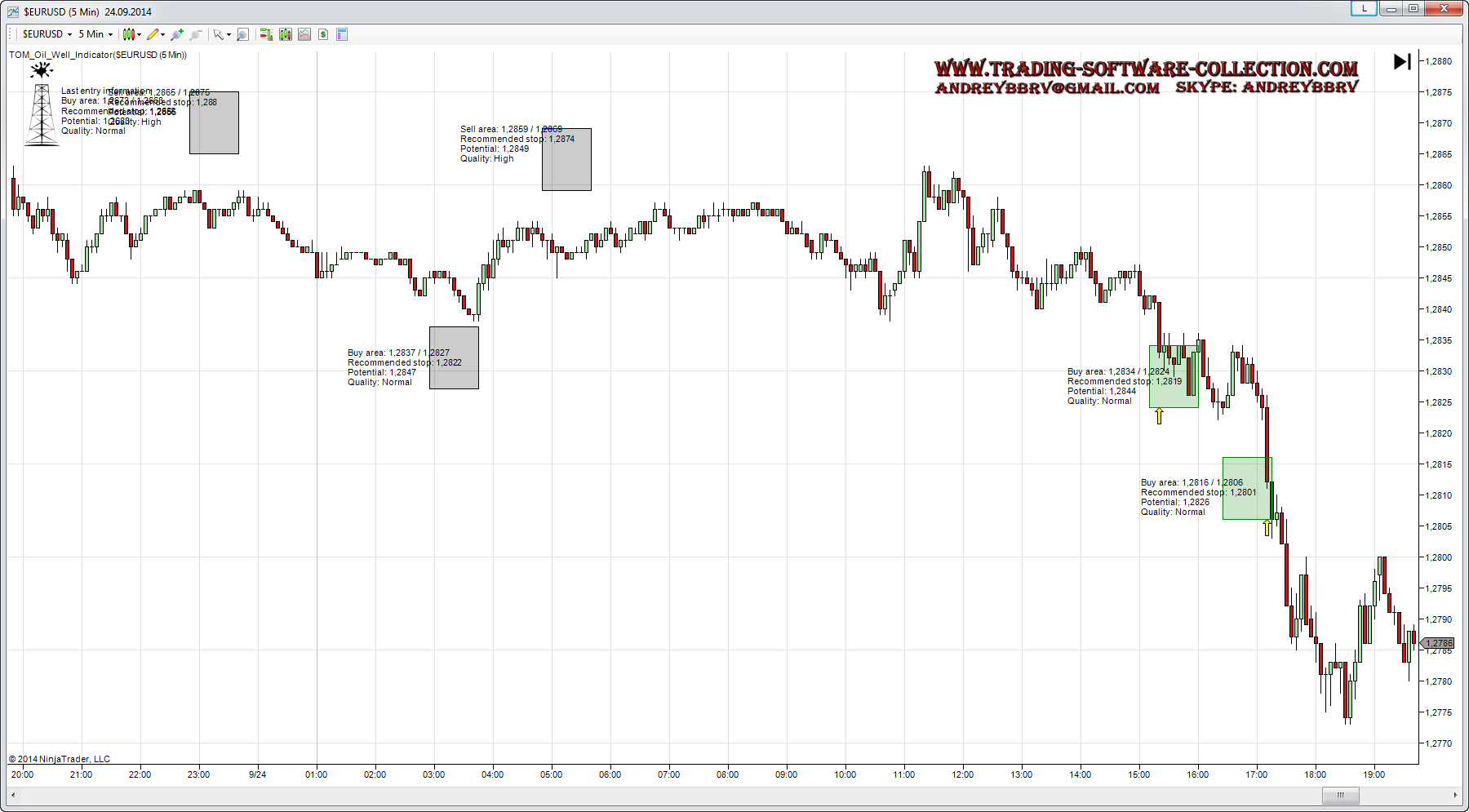Jump to latest bar with skip-forward arrow

1402,61
